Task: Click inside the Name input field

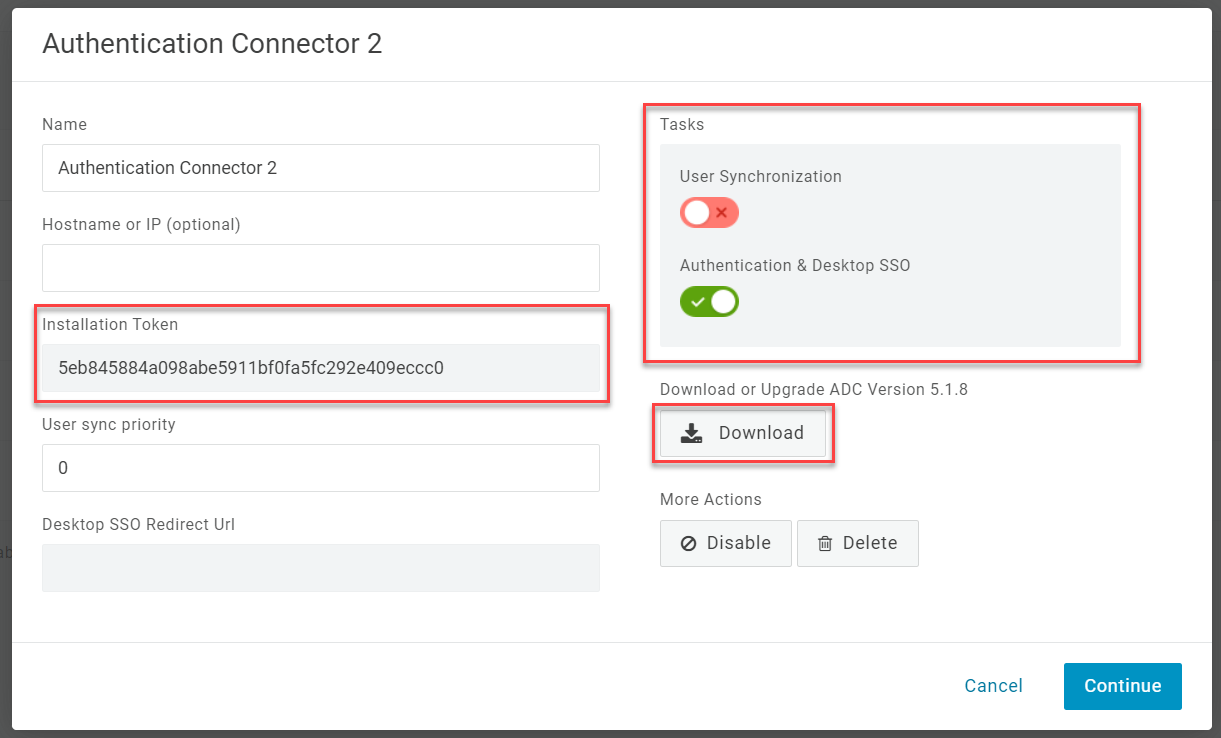Action: tap(320, 168)
